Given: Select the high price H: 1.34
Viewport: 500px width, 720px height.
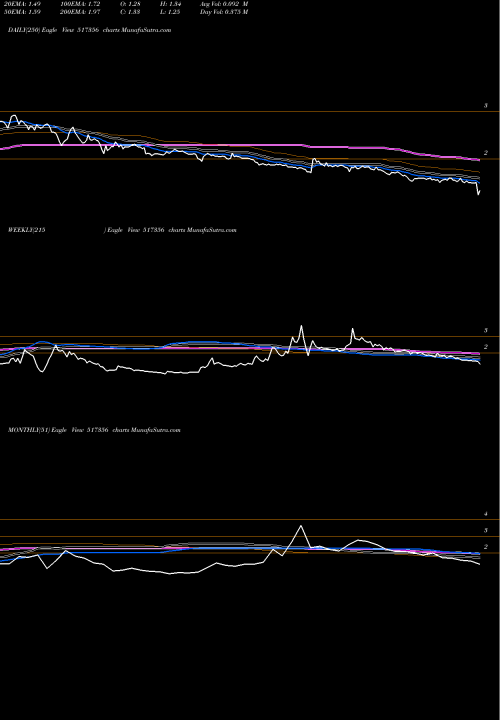Looking at the screenshot, I should pyautogui.click(x=169, y=4).
